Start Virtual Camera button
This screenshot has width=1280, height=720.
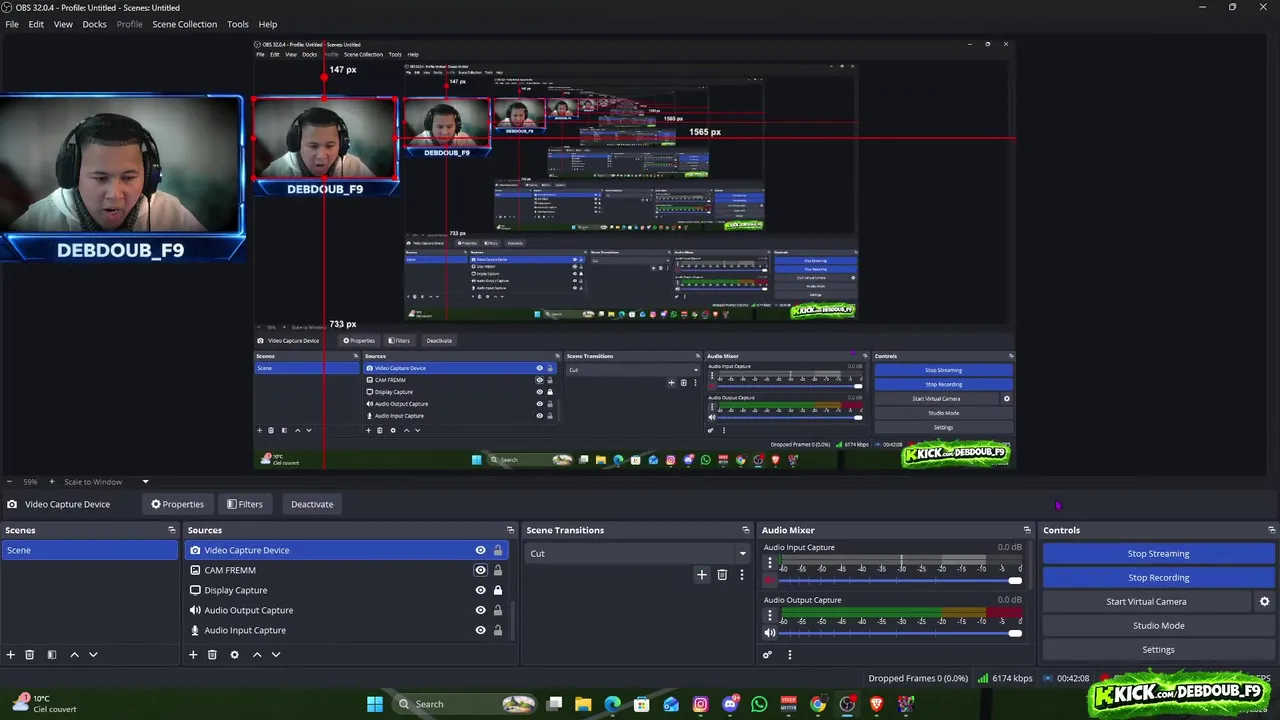point(1146,601)
